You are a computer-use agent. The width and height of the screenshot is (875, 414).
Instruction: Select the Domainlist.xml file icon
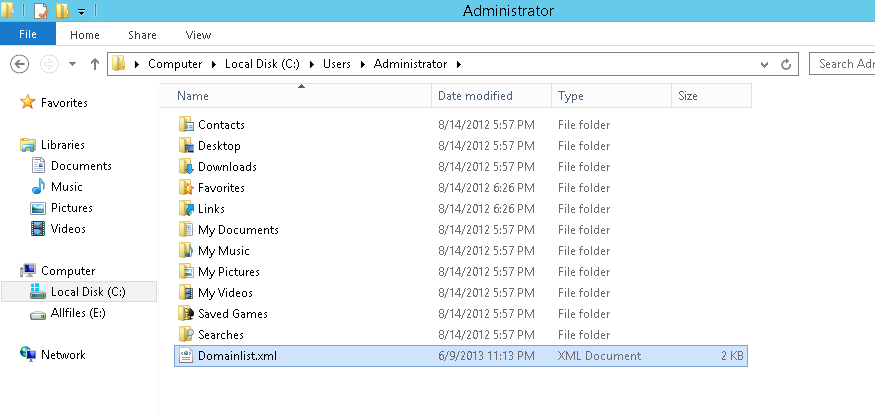[x=186, y=355]
